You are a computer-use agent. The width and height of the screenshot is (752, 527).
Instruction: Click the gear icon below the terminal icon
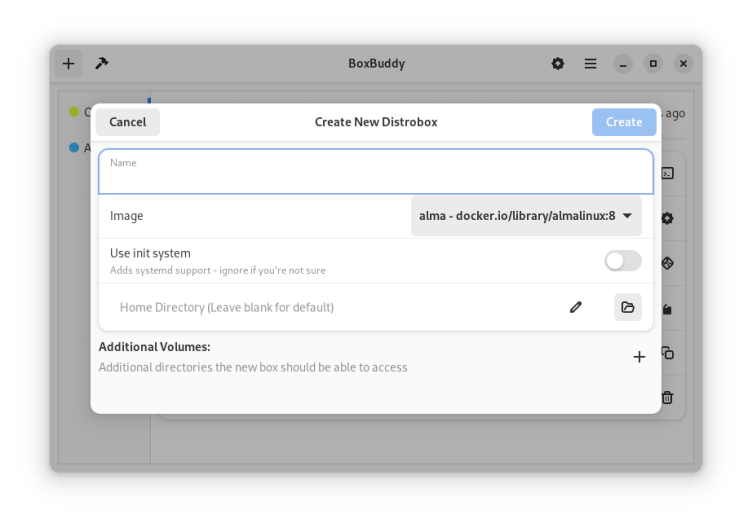click(668, 218)
